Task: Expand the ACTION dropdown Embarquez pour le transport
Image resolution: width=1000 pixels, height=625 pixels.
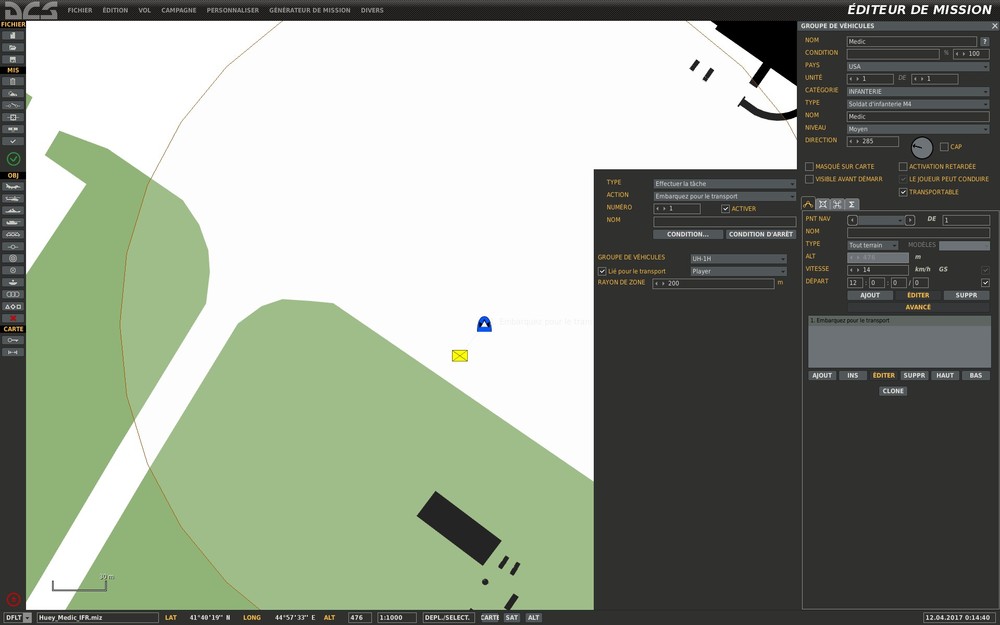Action: pyautogui.click(x=724, y=196)
